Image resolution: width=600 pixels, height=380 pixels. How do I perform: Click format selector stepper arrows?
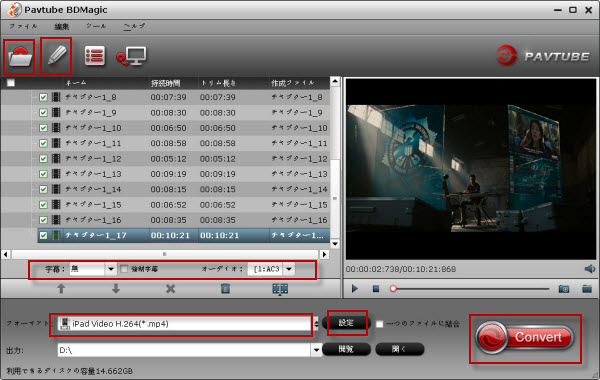point(316,324)
